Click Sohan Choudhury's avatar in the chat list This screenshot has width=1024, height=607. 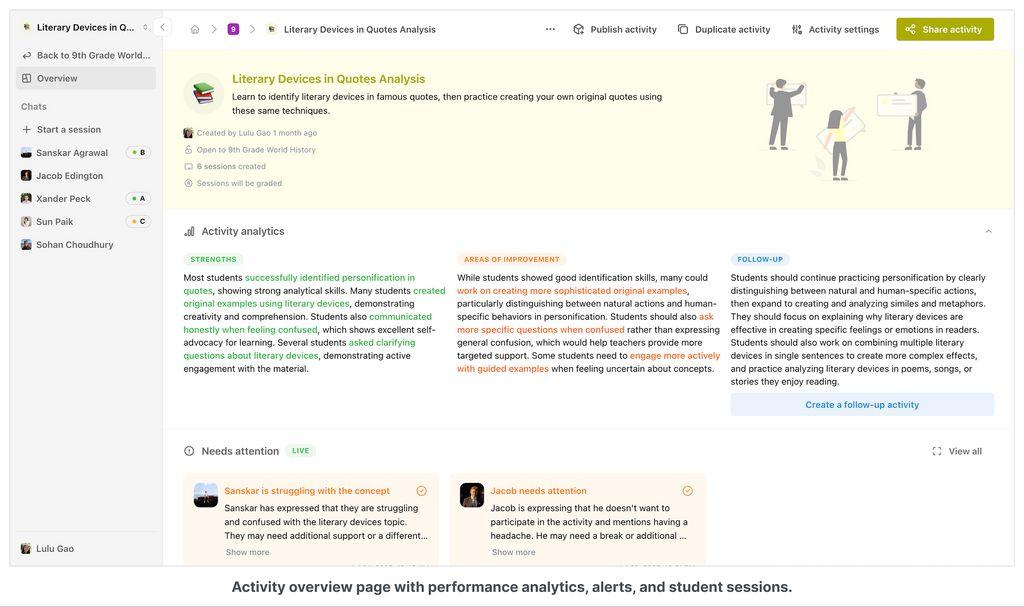tap(26, 244)
